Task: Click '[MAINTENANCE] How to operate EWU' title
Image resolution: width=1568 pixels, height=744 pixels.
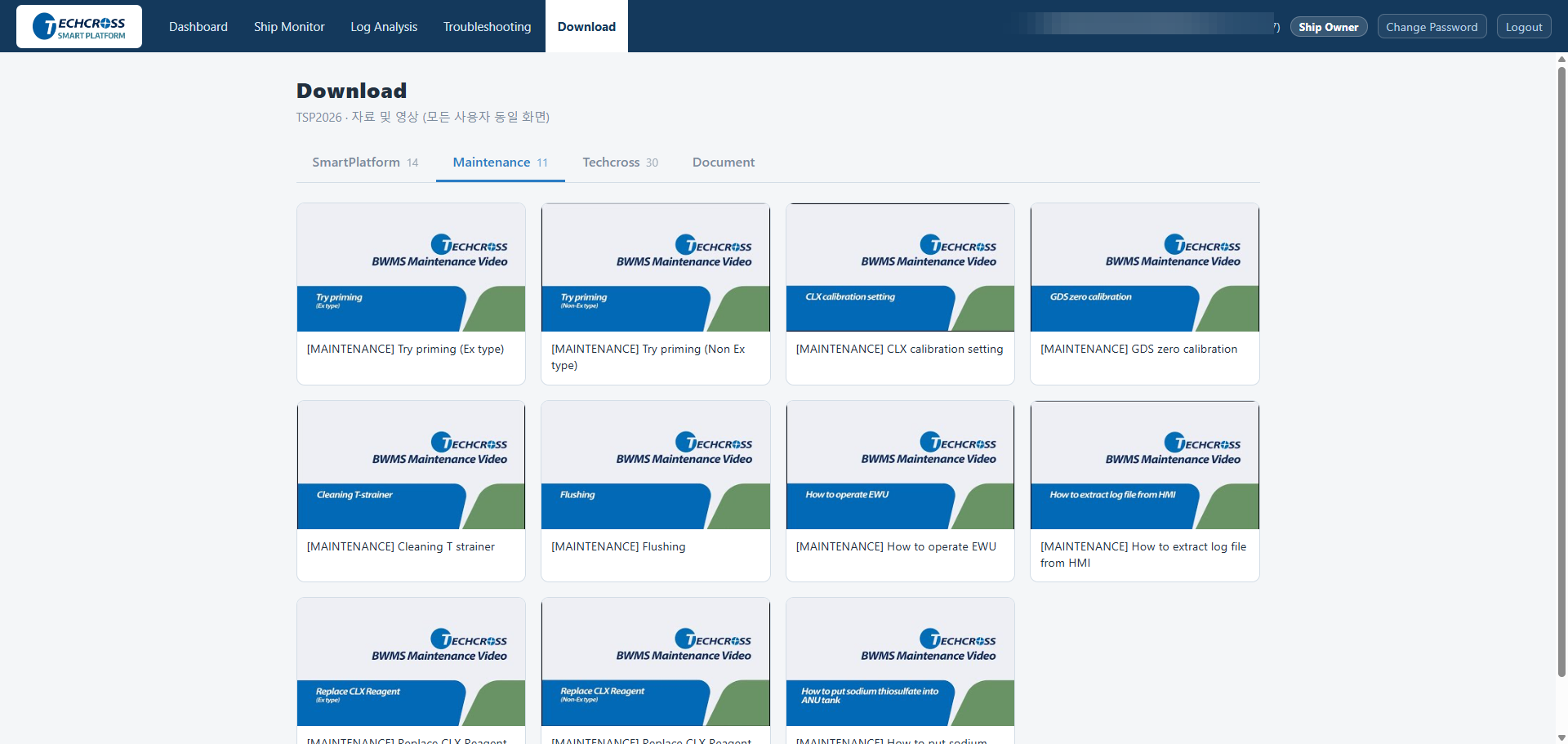Action: click(896, 546)
